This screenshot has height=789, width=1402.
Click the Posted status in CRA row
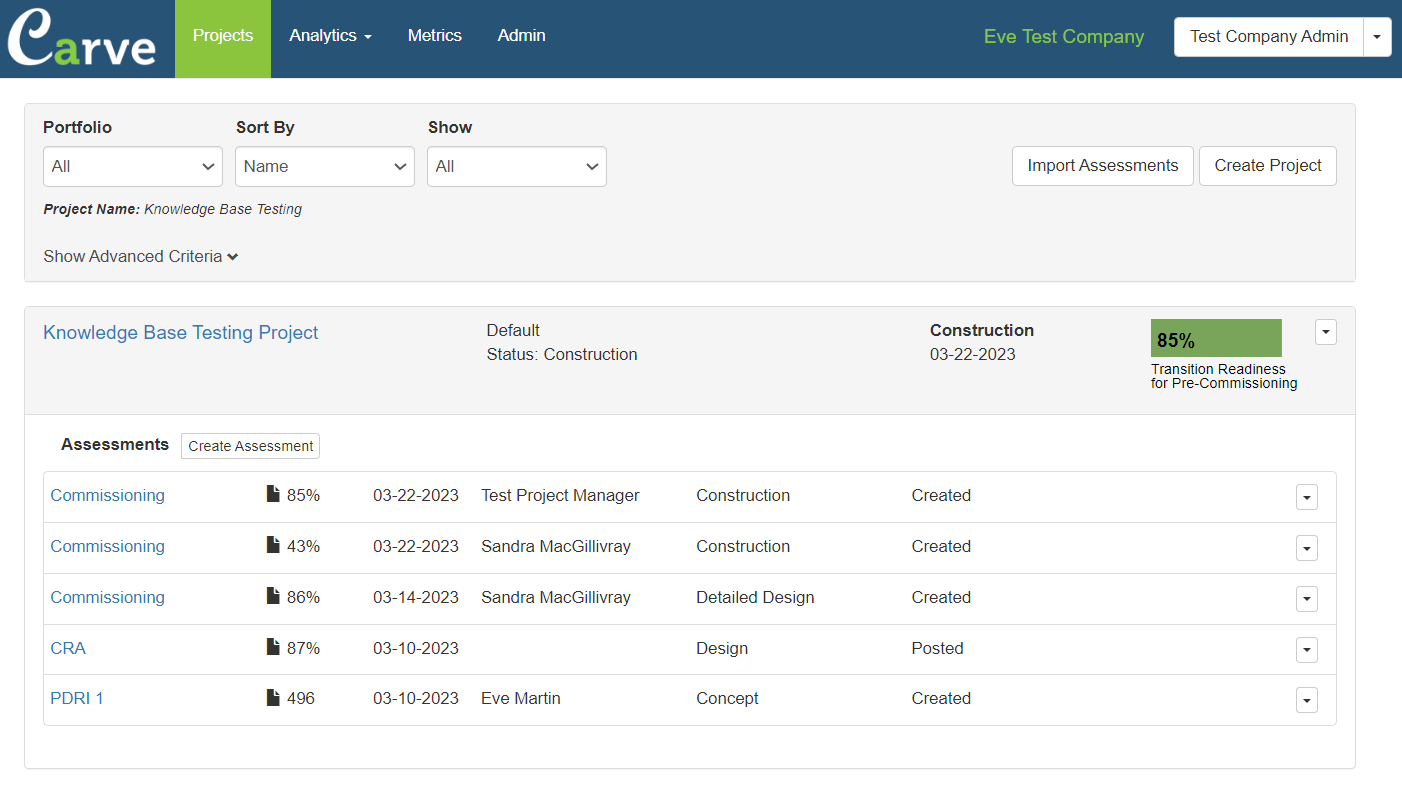pos(938,649)
